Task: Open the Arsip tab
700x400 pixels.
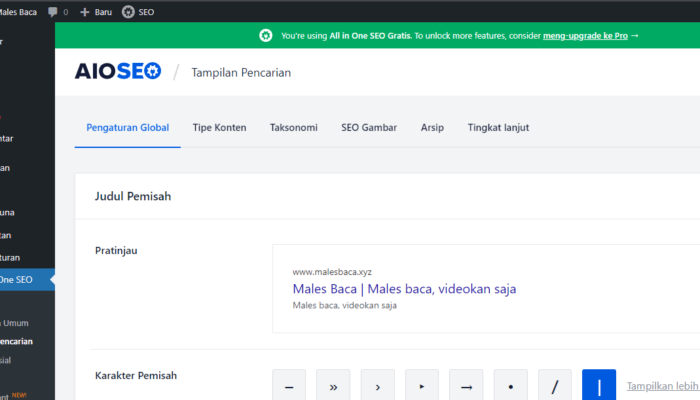Action: [x=432, y=128]
